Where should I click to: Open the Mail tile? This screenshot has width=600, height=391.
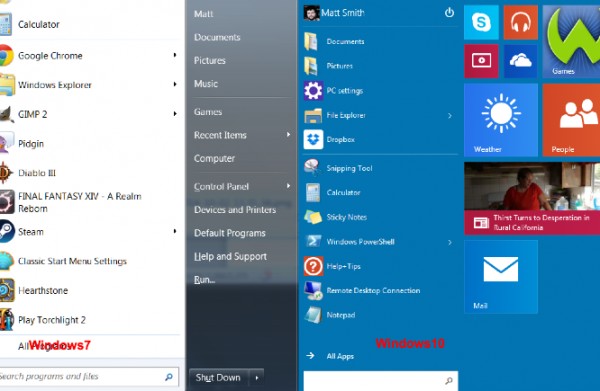pyautogui.click(x=501, y=277)
